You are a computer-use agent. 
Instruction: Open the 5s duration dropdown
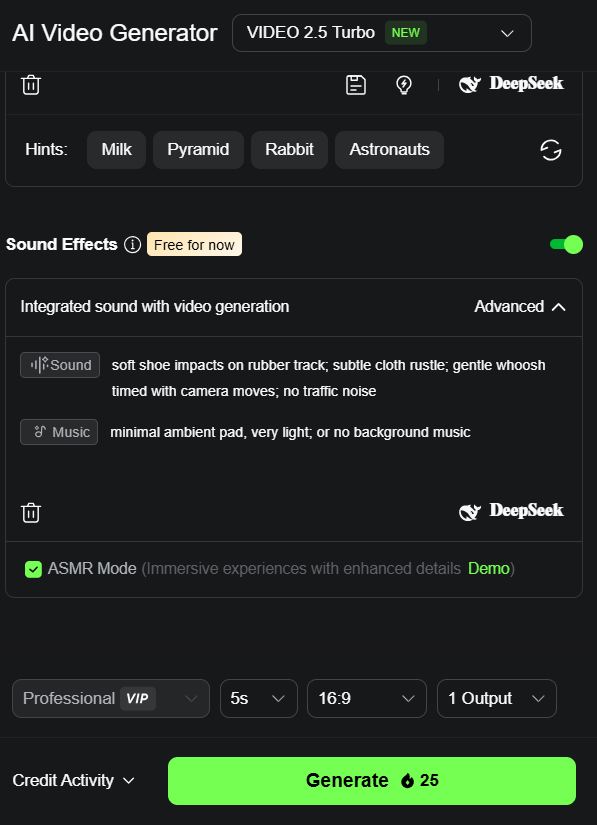259,699
